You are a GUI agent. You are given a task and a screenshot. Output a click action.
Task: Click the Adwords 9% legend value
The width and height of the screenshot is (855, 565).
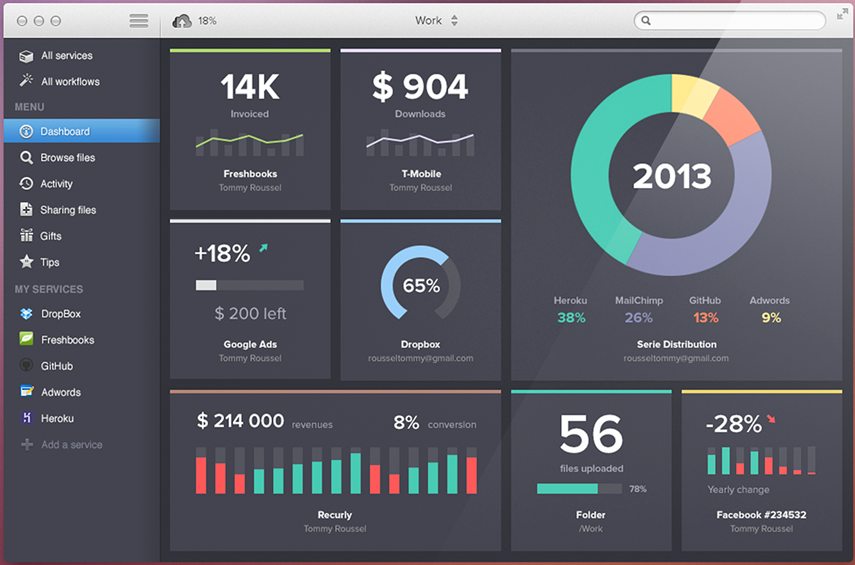coord(771,318)
